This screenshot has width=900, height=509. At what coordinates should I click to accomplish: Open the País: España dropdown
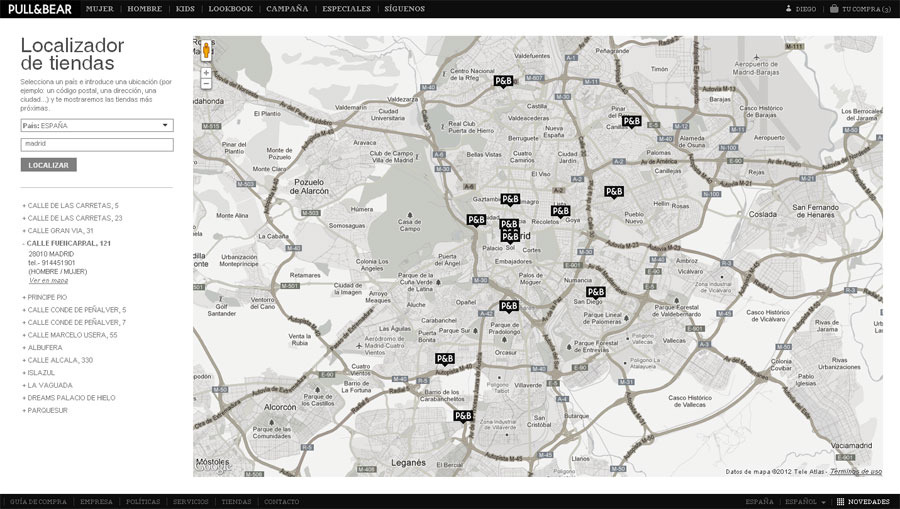(x=97, y=125)
